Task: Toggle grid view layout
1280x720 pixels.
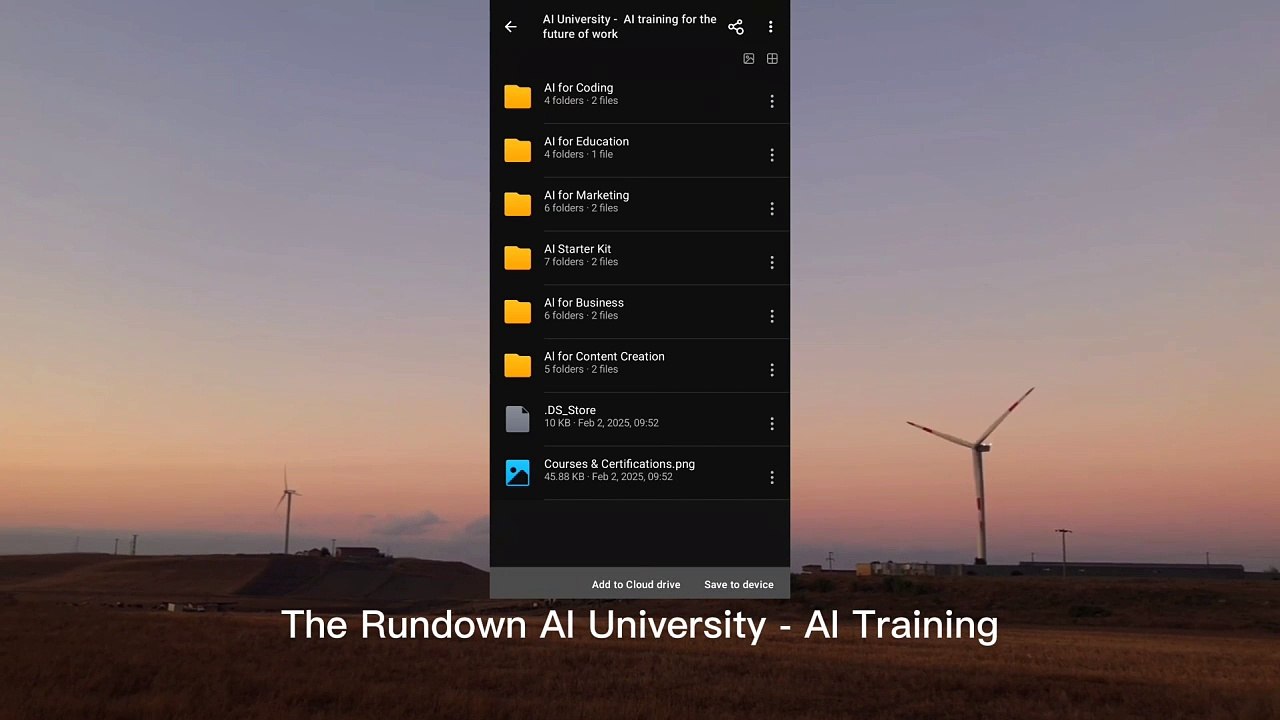Action: [772, 59]
